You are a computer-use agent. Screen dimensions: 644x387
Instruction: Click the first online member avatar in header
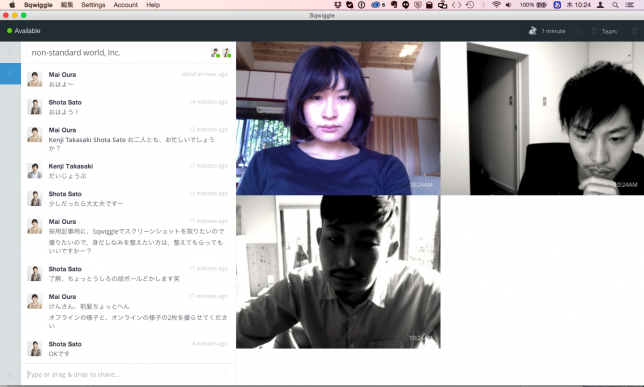[215, 53]
